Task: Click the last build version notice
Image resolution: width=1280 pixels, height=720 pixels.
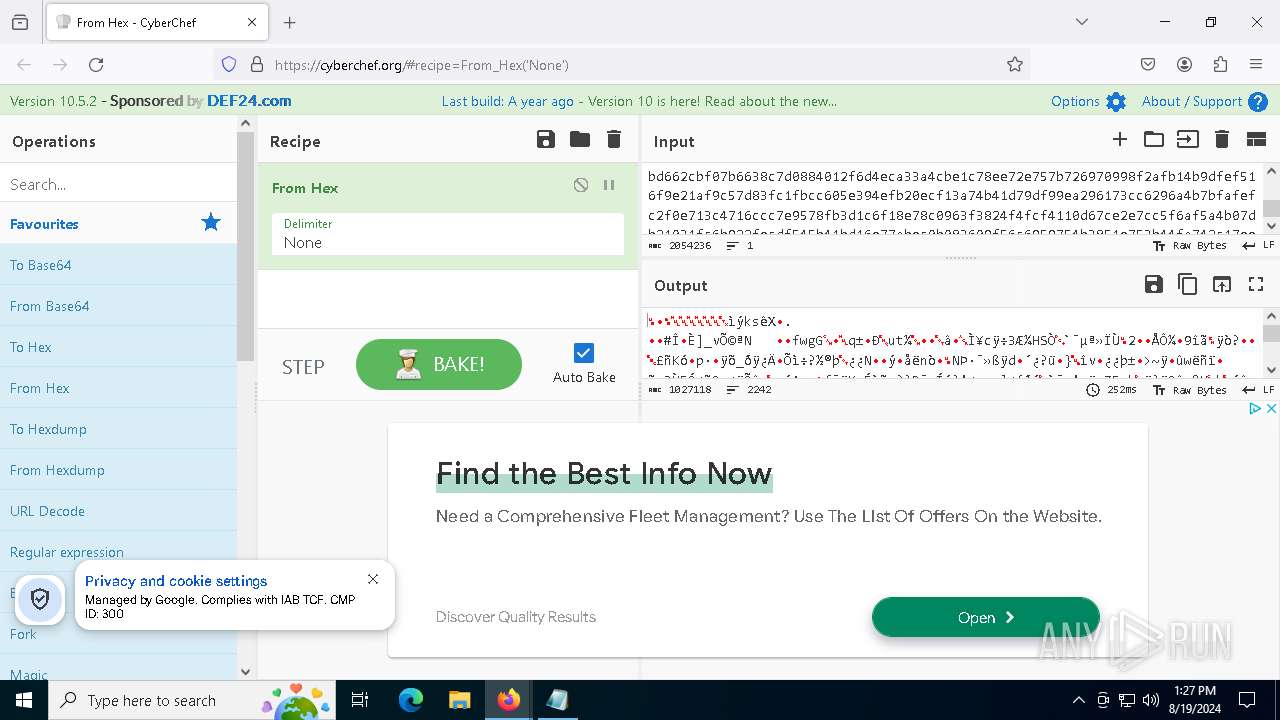Action: (639, 101)
